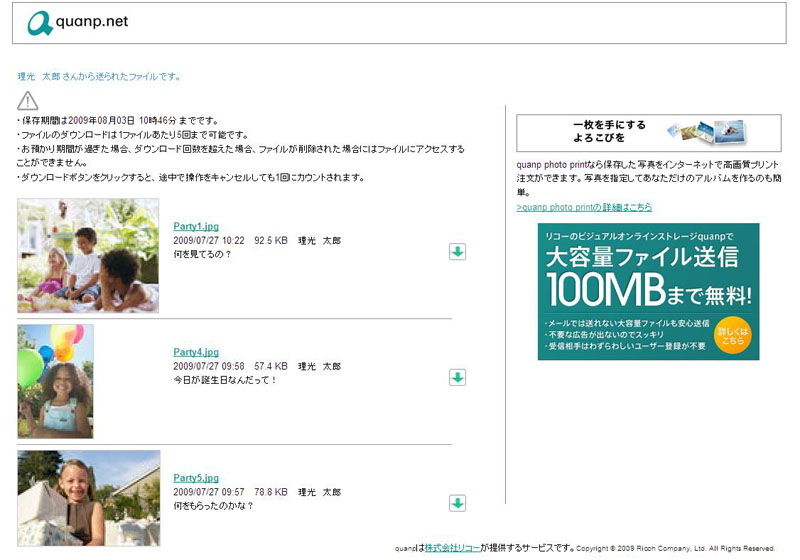Viewport: 800px width, 560px height.
Task: Open the Party4.jpg file link
Action: [x=196, y=352]
